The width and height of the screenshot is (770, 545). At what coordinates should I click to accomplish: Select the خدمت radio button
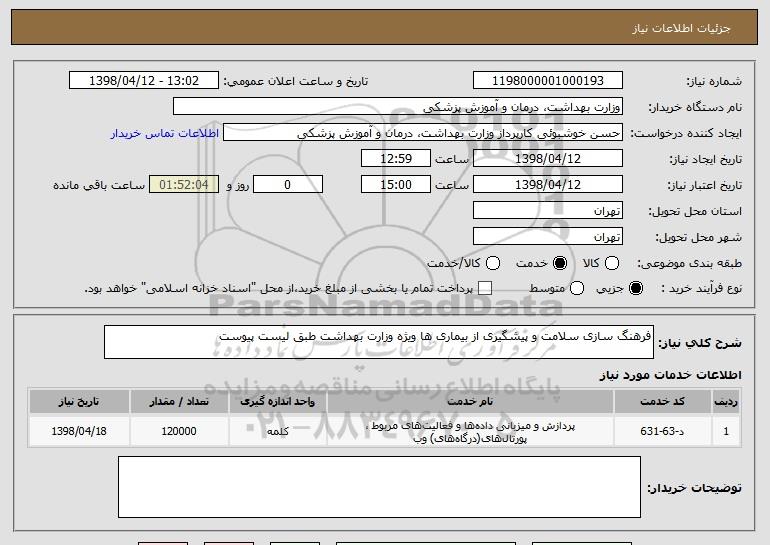(560, 264)
